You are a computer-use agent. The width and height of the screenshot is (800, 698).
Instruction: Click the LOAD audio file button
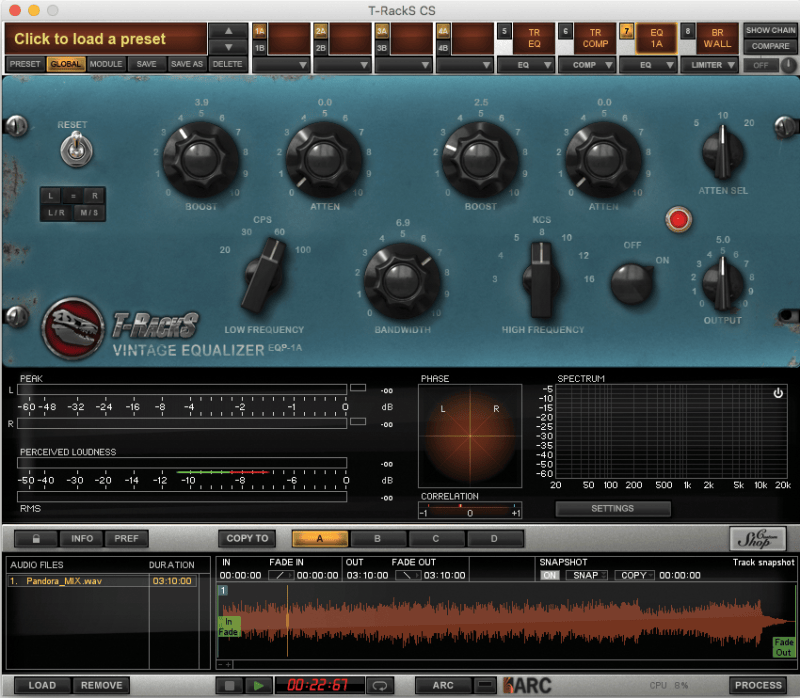coord(42,685)
